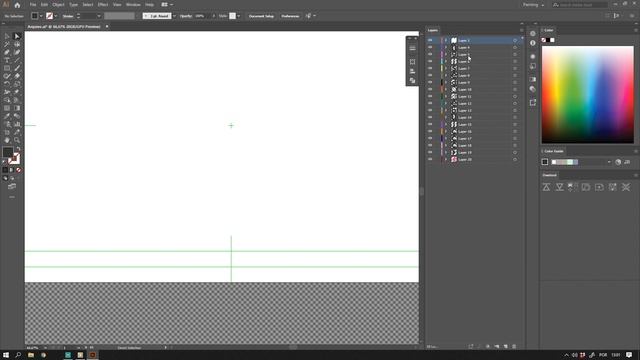
Task: Select the Magic Wand tool
Action: (x=7, y=44)
